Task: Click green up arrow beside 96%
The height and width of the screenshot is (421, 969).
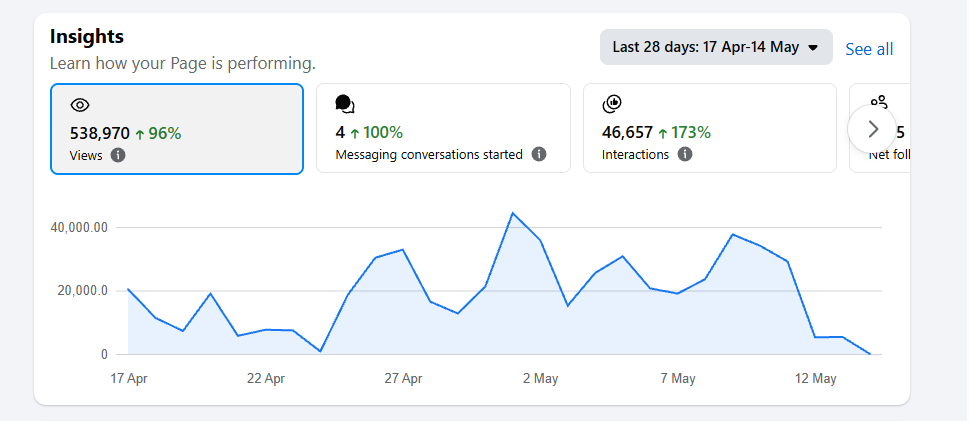Action: pyautogui.click(x=139, y=134)
